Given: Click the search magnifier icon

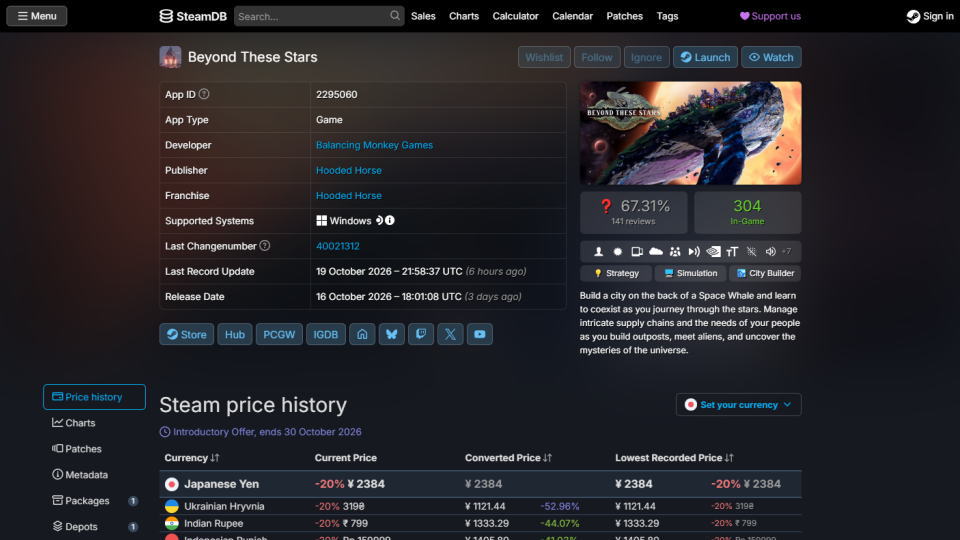Looking at the screenshot, I should coord(395,16).
